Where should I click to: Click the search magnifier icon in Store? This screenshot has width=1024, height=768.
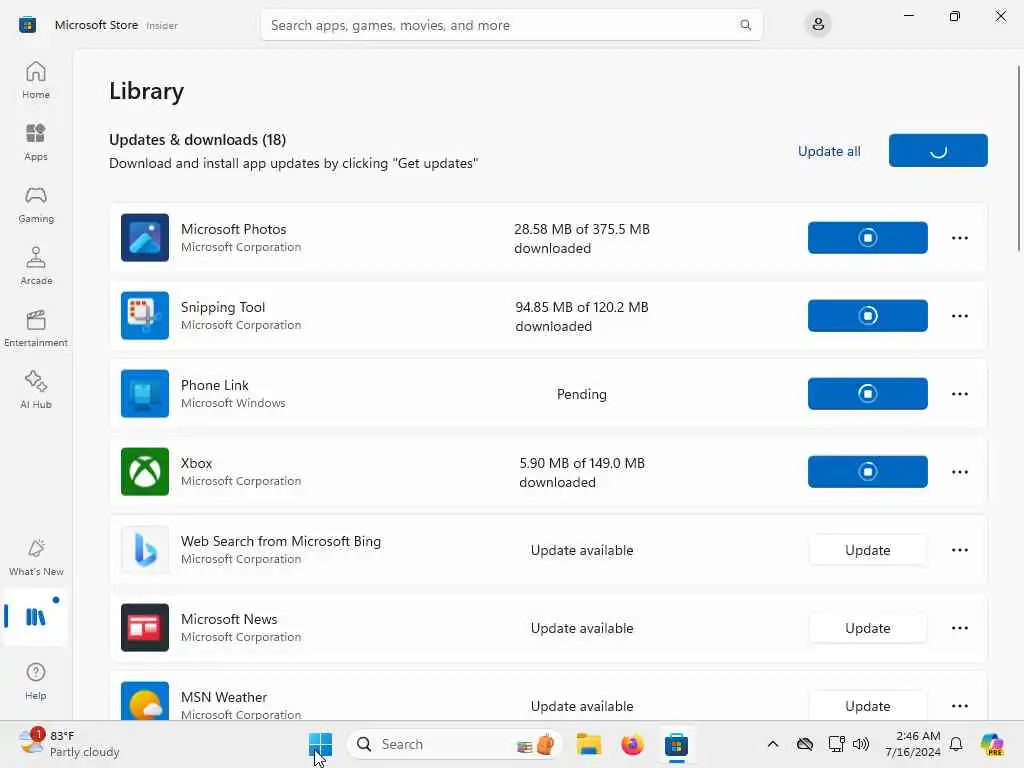[x=745, y=25]
